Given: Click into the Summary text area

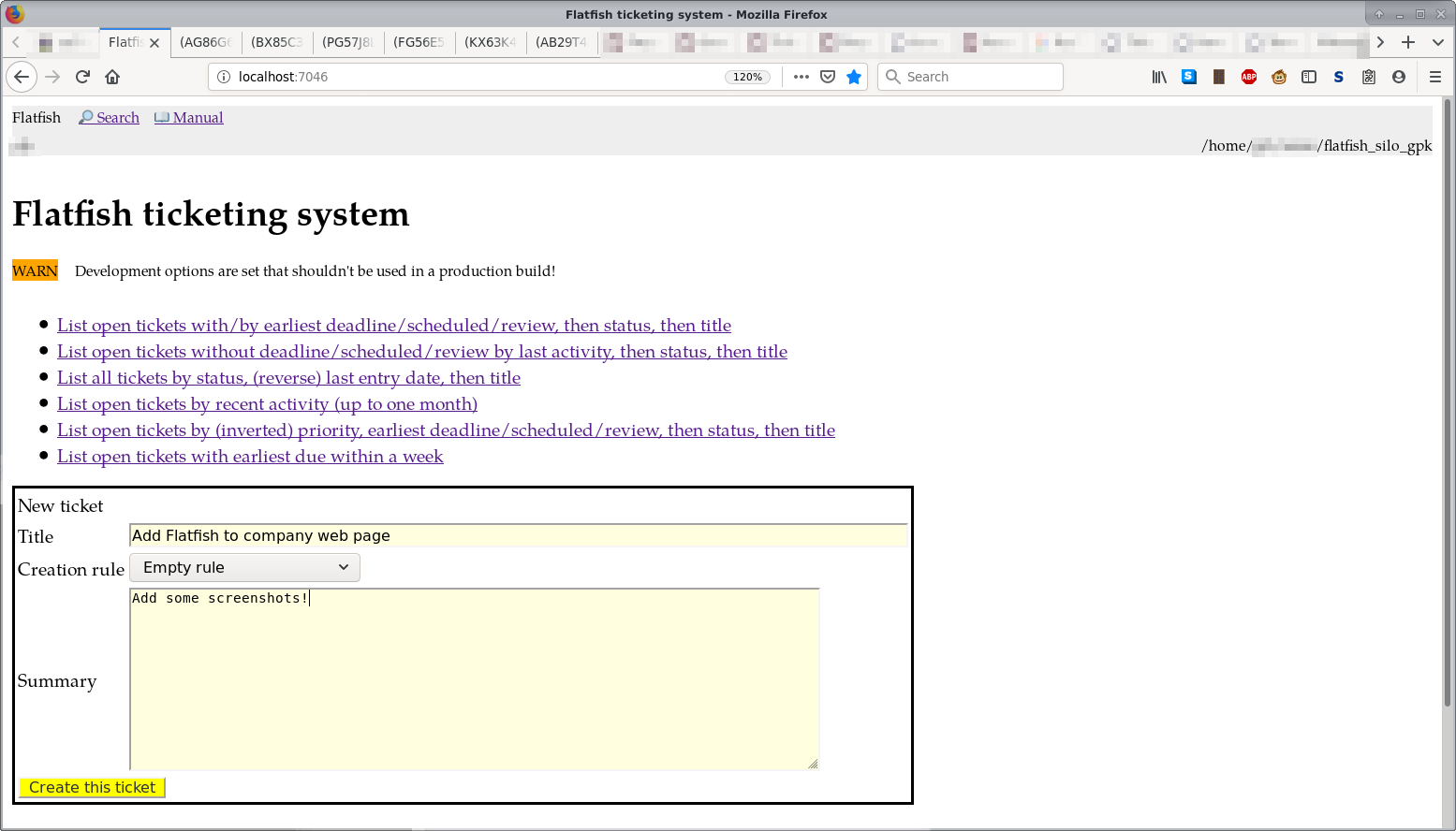Looking at the screenshot, I should point(474,678).
